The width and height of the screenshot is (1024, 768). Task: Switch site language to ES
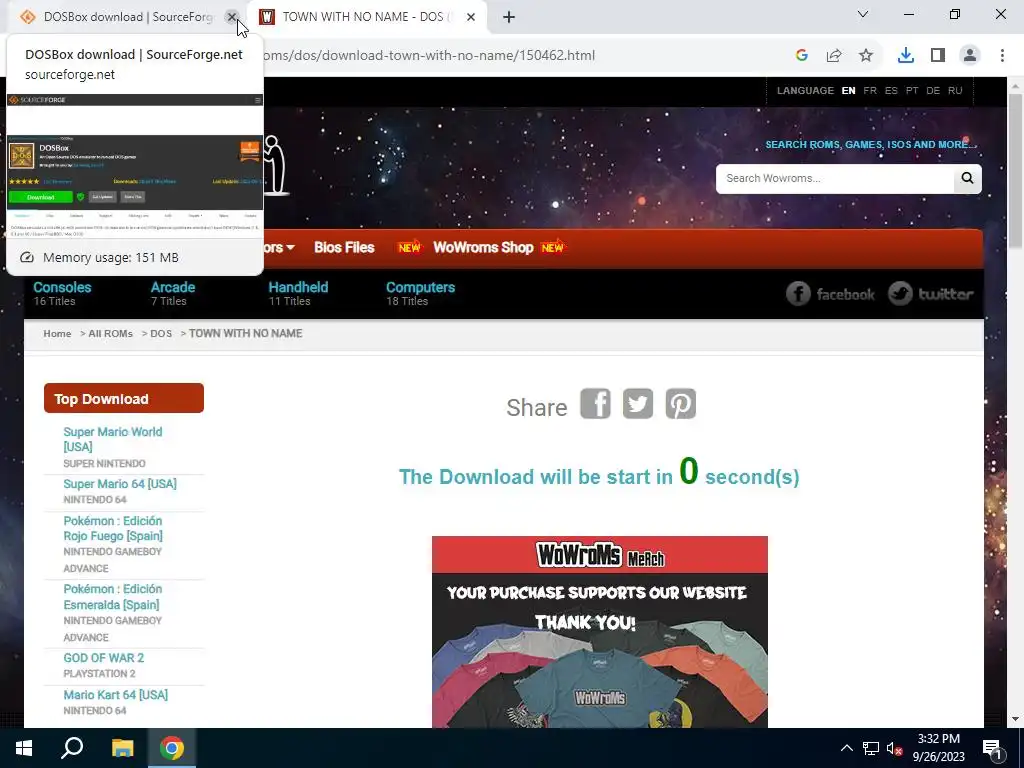891,91
